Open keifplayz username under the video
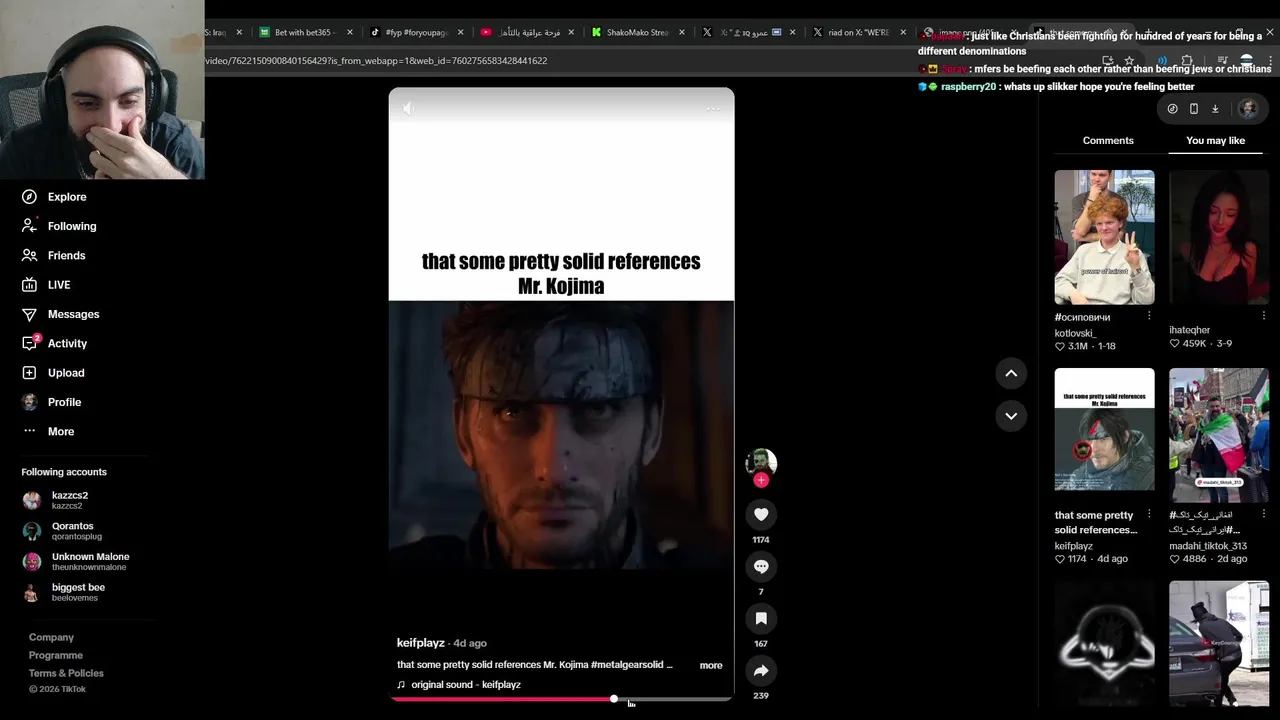The height and width of the screenshot is (720, 1280). [x=420, y=643]
